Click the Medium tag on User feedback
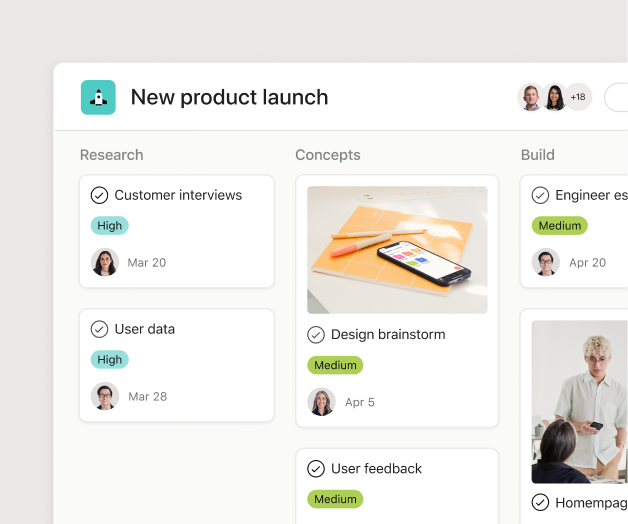Image resolution: width=628 pixels, height=524 pixels. pyautogui.click(x=335, y=499)
